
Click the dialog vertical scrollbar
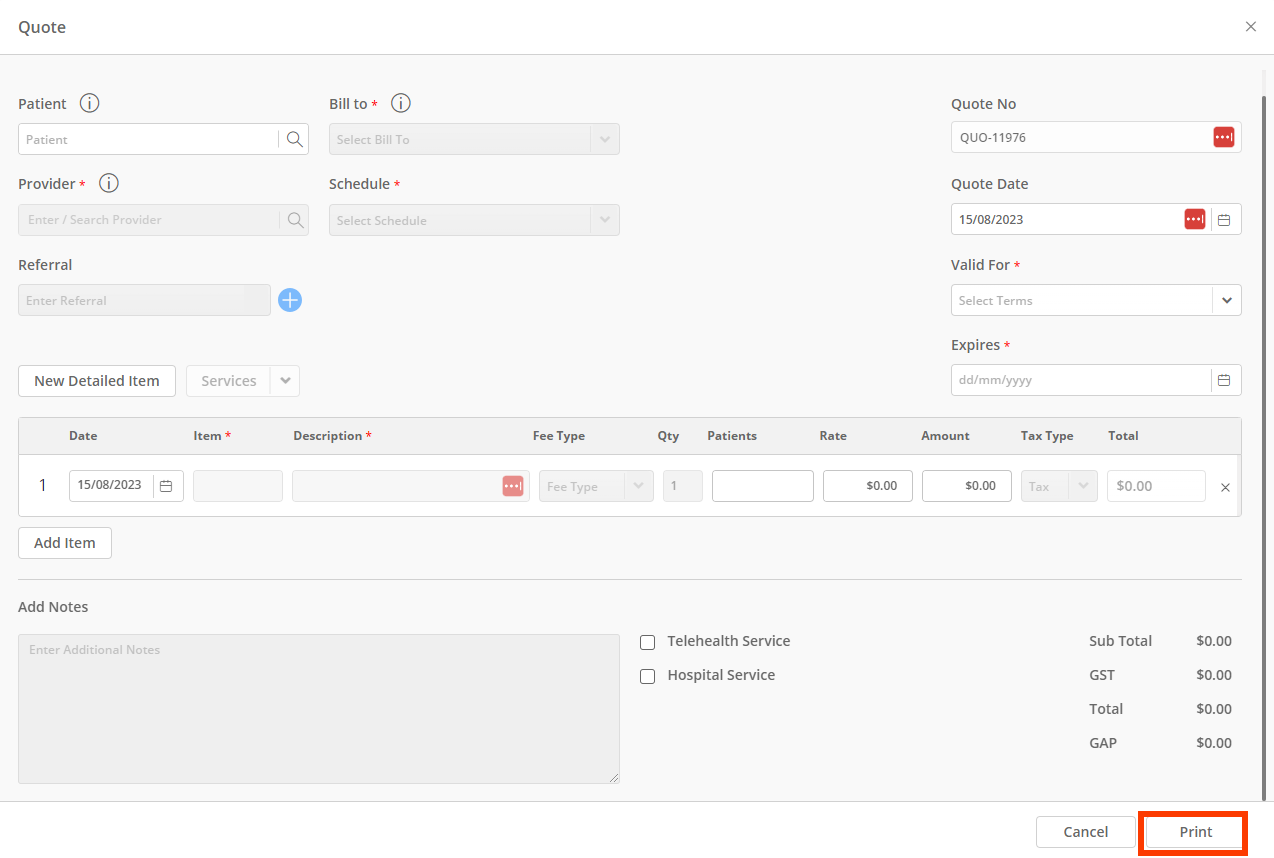[x=1264, y=450]
